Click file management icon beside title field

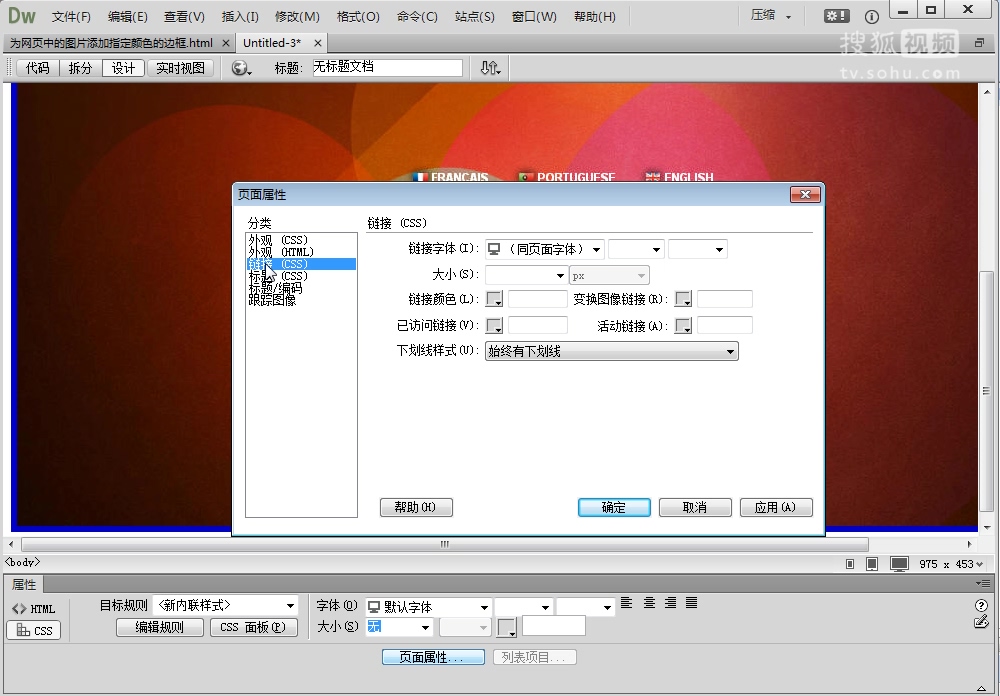pos(488,69)
